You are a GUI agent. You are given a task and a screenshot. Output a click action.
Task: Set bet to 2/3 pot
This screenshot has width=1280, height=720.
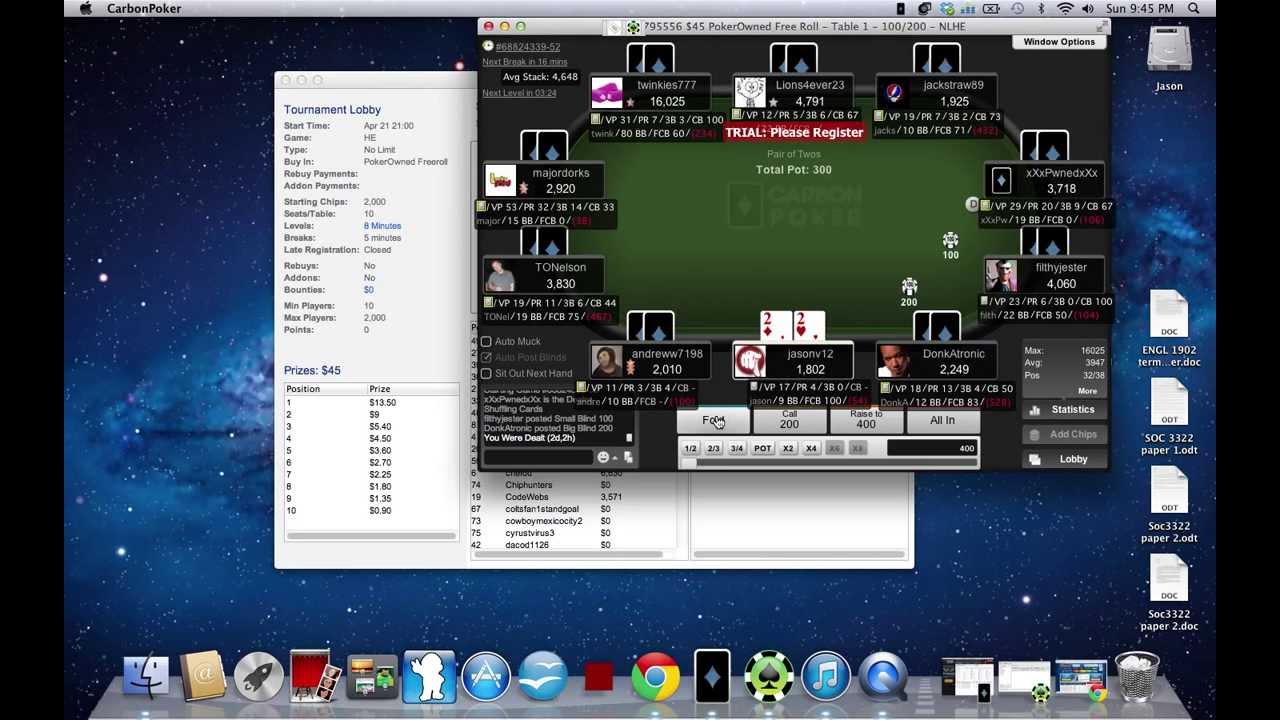pyautogui.click(x=713, y=449)
